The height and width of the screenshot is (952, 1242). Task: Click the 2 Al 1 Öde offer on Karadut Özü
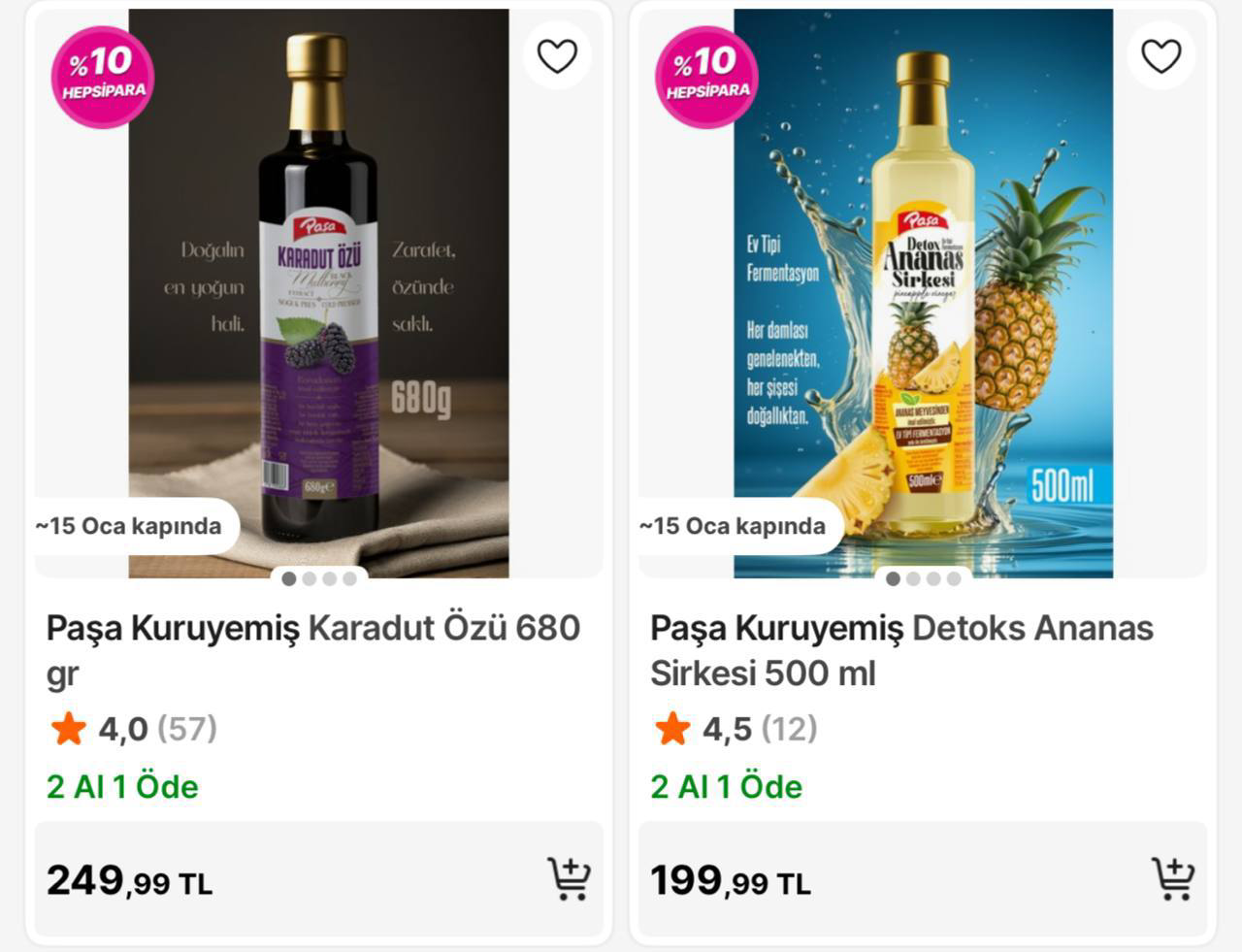click(122, 787)
